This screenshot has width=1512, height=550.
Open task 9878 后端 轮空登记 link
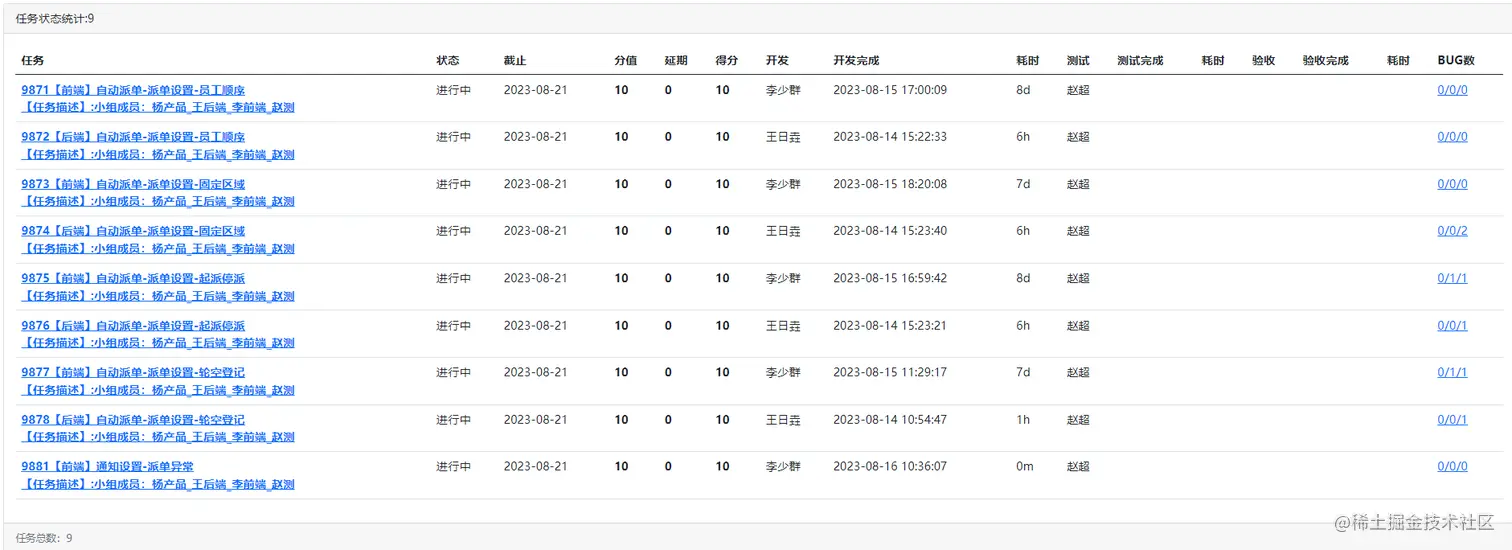point(133,420)
